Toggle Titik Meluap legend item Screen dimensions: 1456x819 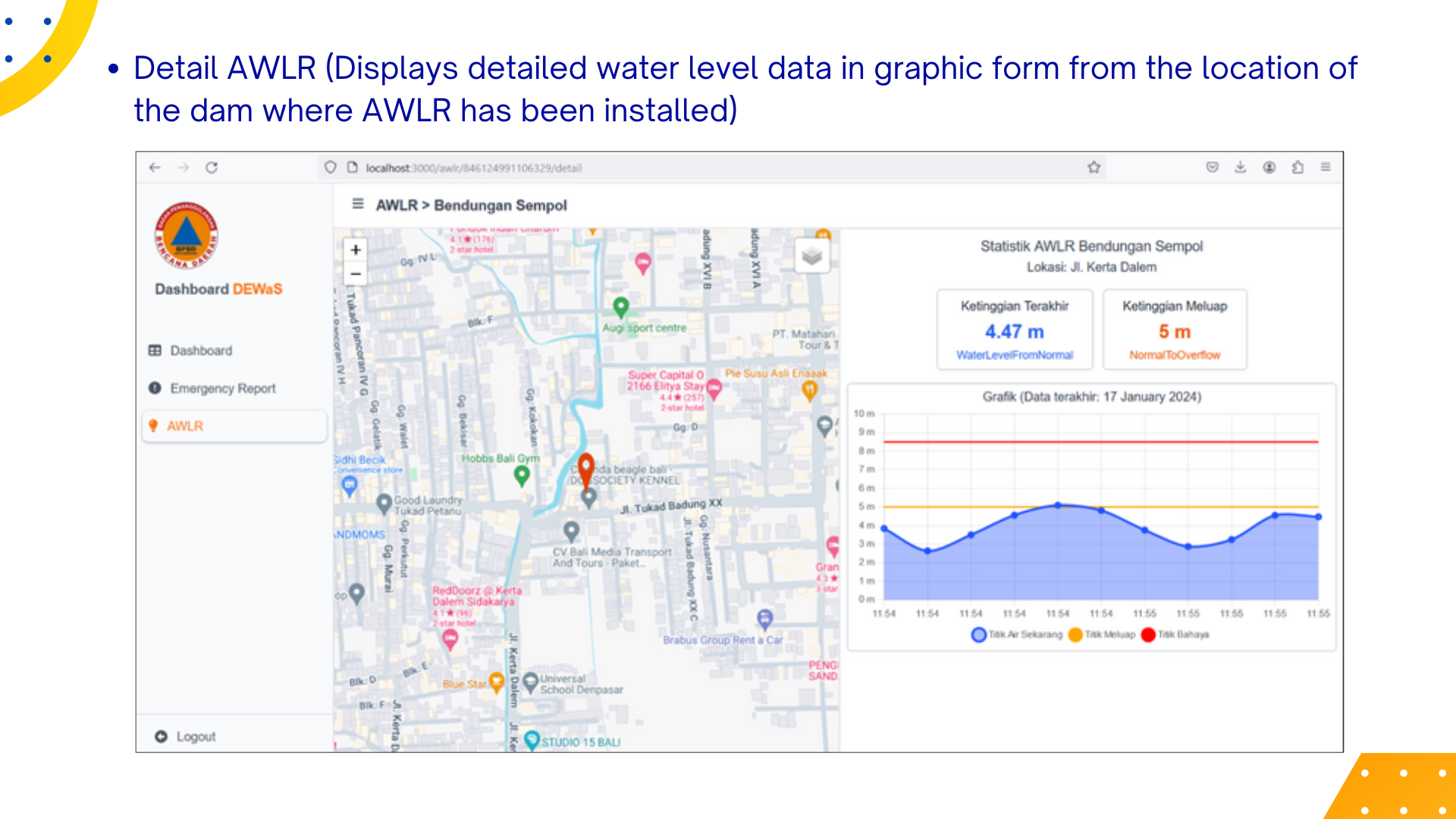1102,635
